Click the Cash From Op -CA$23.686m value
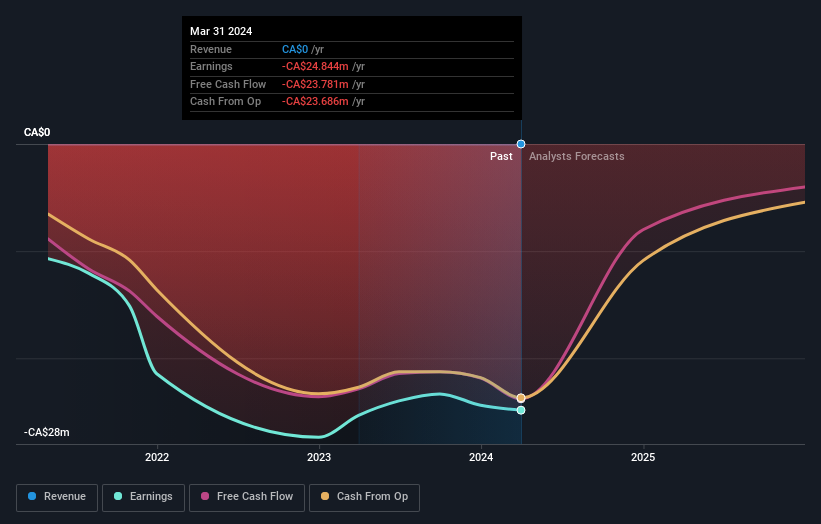Screen dimensions: 821x524 (x=315, y=102)
